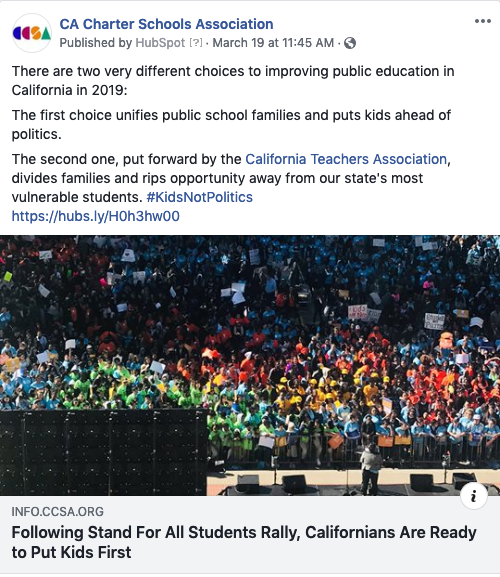Open the March 19 at 11:45 AM timestamp
The width and height of the screenshot is (500, 577).
(273, 43)
